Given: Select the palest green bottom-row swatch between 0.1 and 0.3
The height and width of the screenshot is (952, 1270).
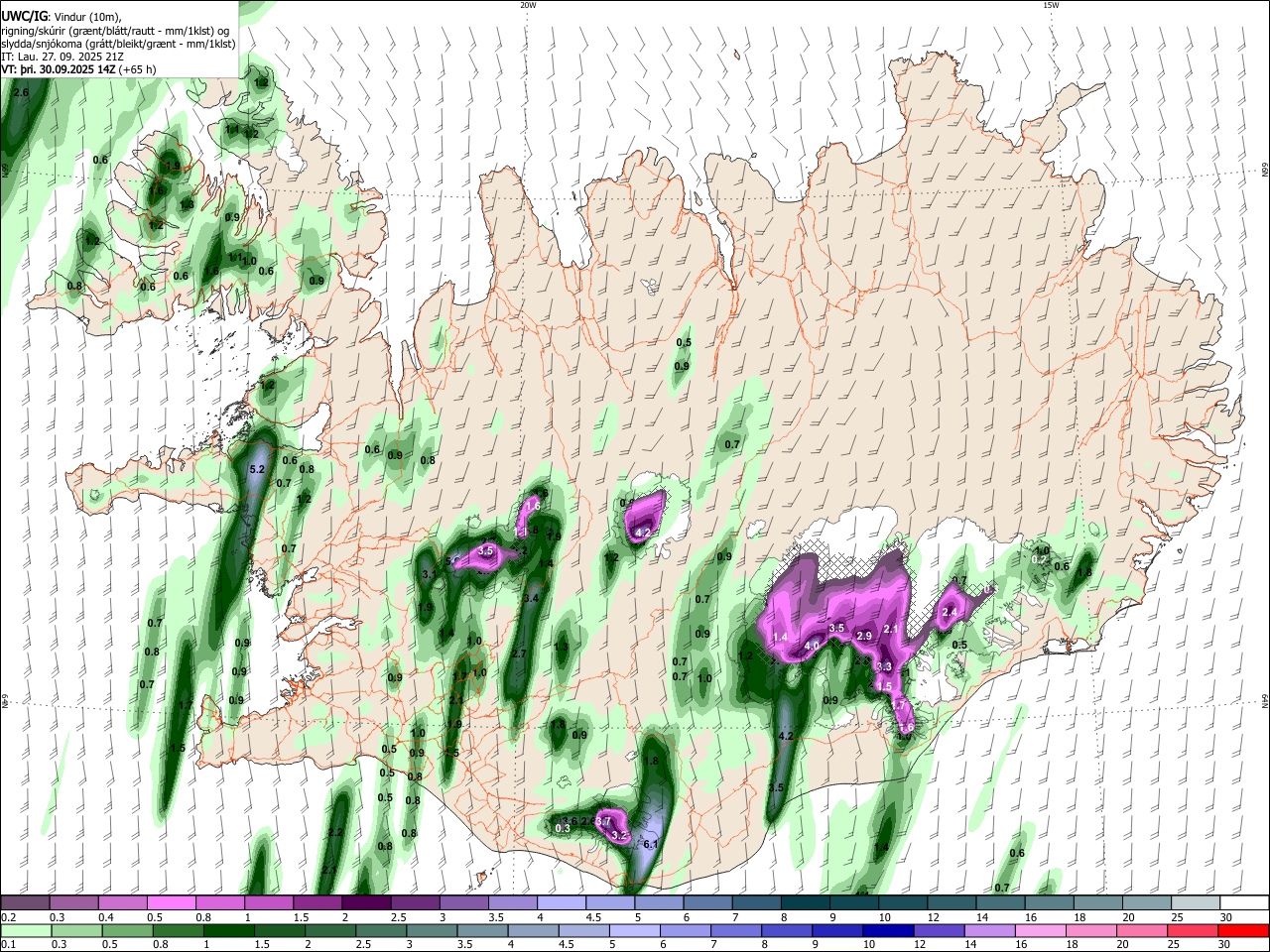Looking at the screenshot, I should pyautogui.click(x=25, y=930).
